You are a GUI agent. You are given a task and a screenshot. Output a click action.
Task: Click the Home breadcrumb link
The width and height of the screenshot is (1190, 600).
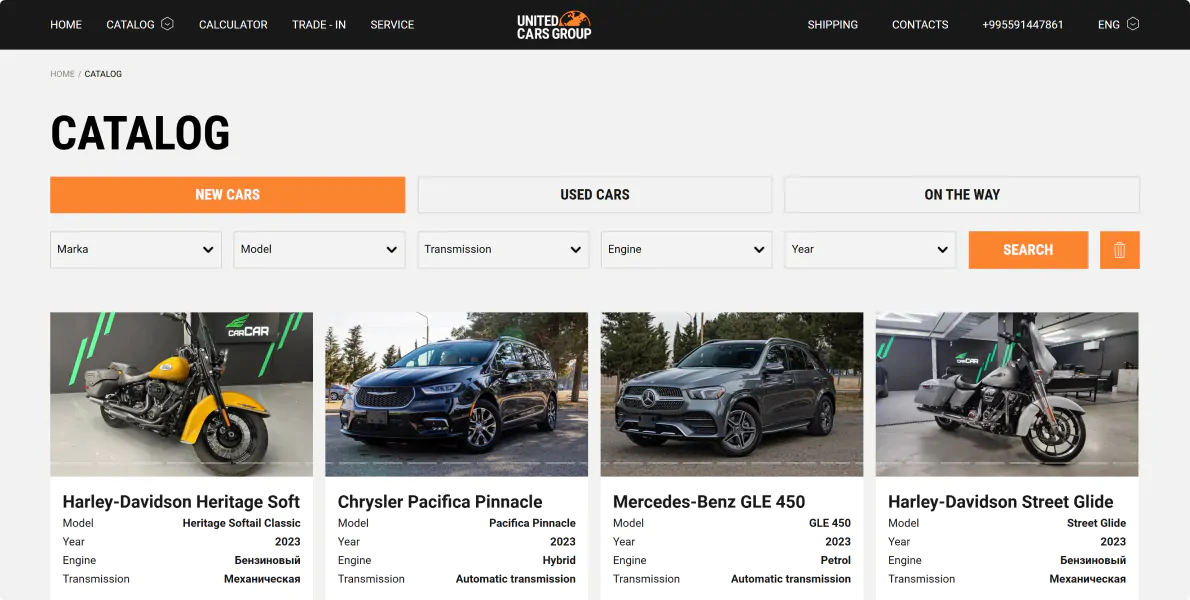coord(62,74)
